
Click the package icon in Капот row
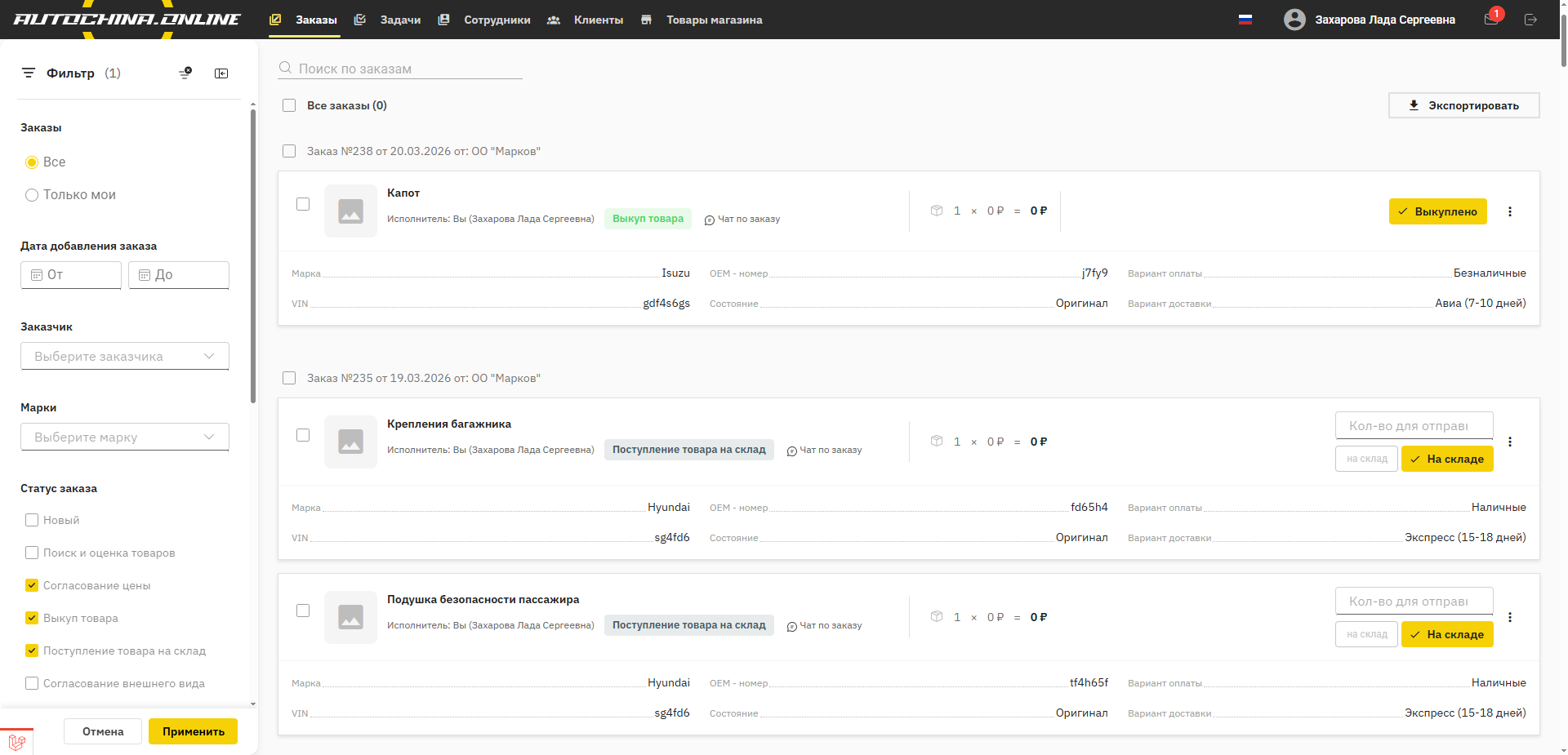(x=937, y=211)
